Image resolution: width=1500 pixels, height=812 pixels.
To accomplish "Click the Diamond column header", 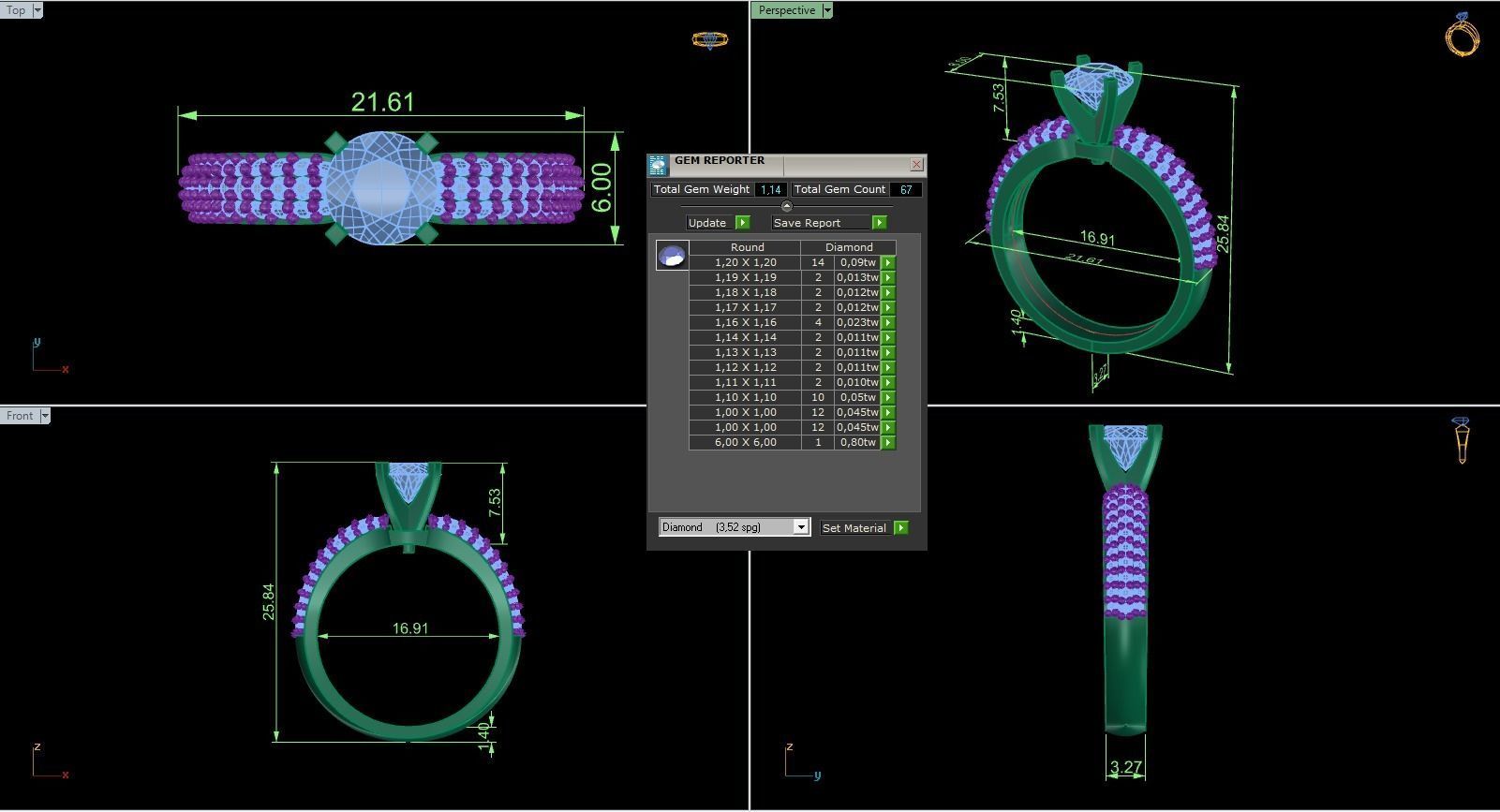I will click(x=849, y=247).
